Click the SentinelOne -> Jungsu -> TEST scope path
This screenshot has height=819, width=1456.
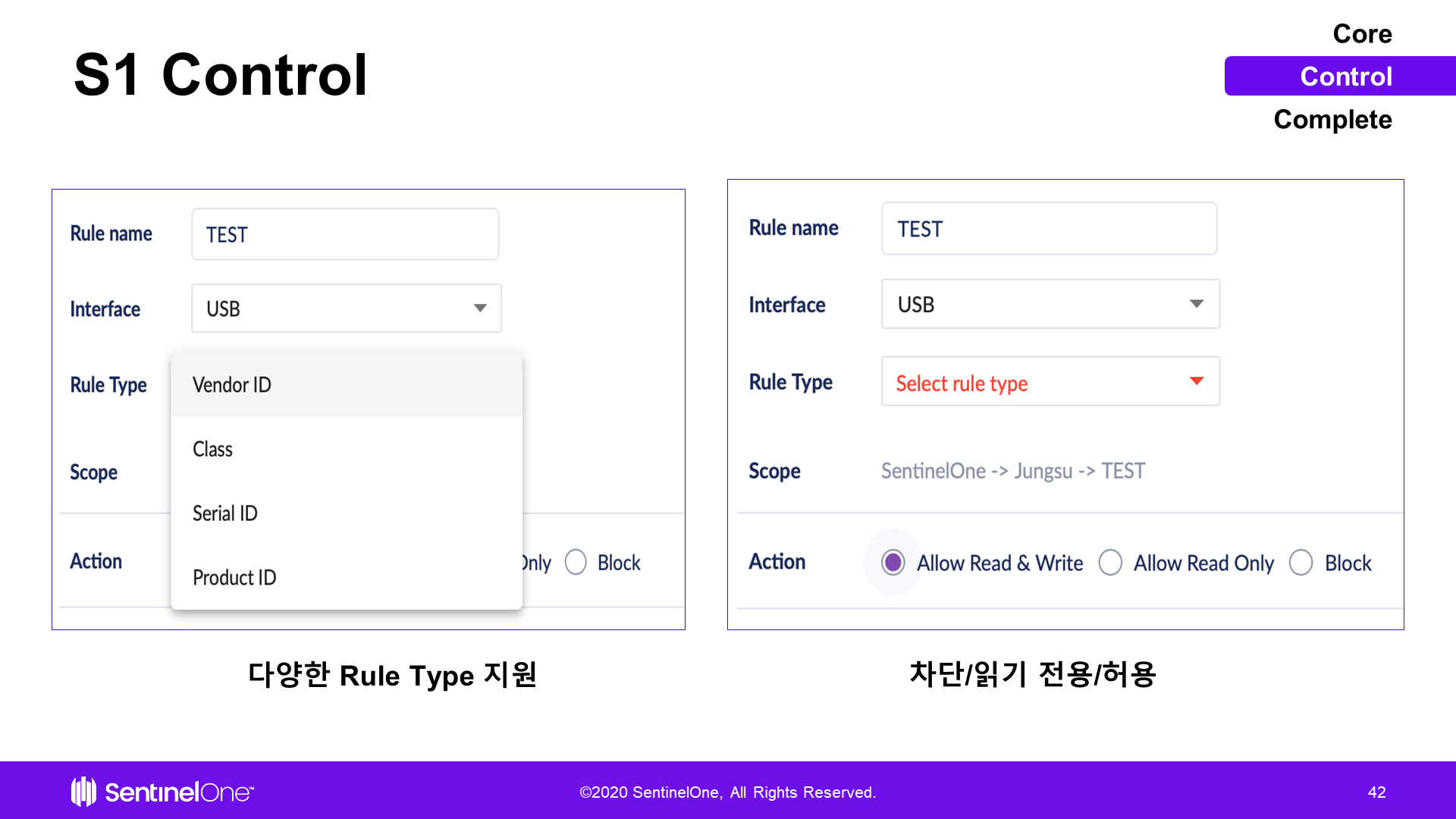coord(1012,471)
